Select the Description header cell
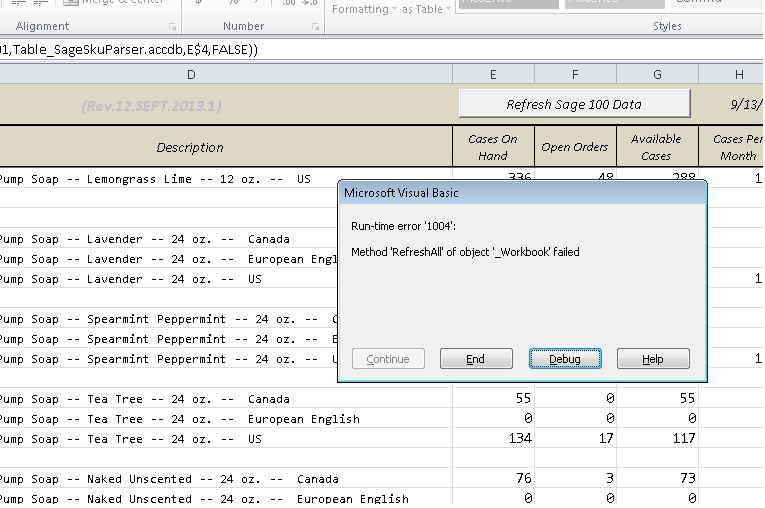The image size is (765, 508). (226, 147)
